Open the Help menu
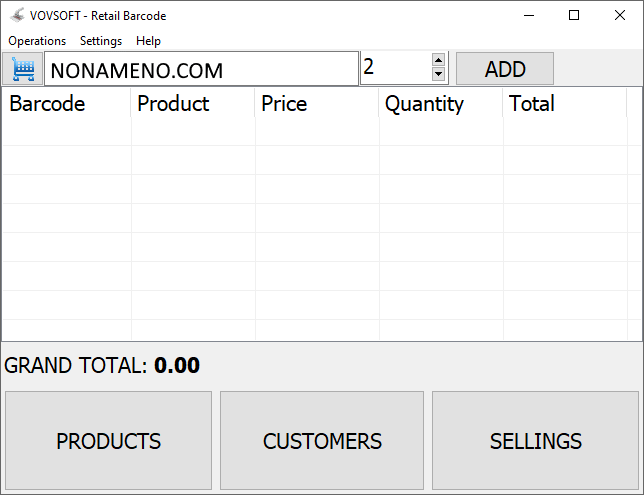Viewport: 644px width, 495px height. tap(148, 41)
